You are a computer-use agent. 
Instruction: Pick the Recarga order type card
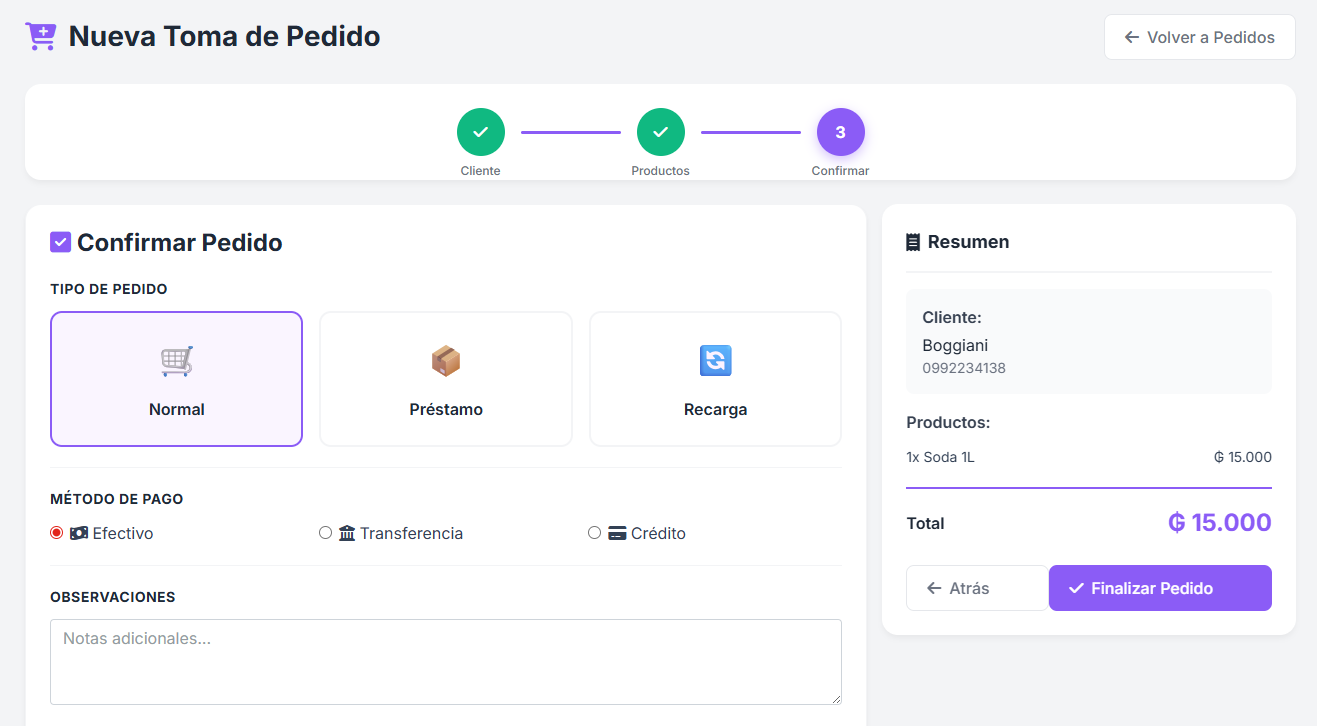point(716,379)
